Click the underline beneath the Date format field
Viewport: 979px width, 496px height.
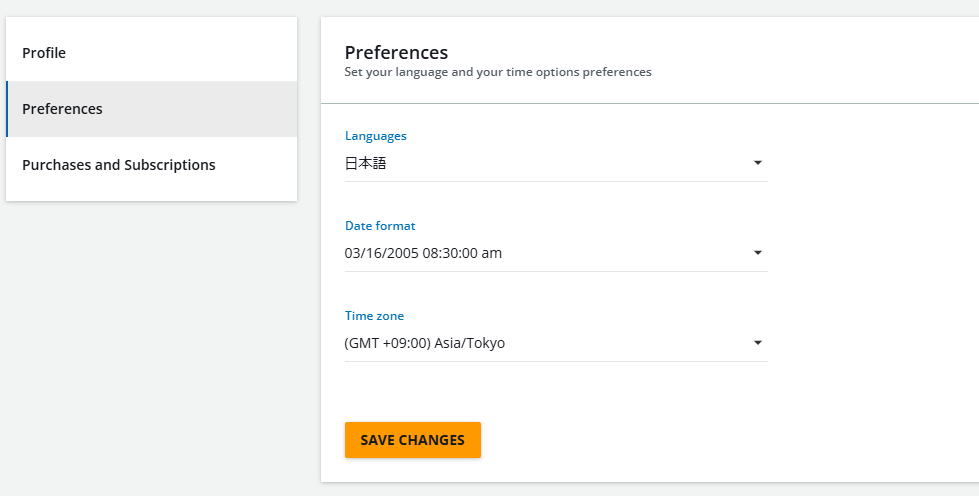556,272
